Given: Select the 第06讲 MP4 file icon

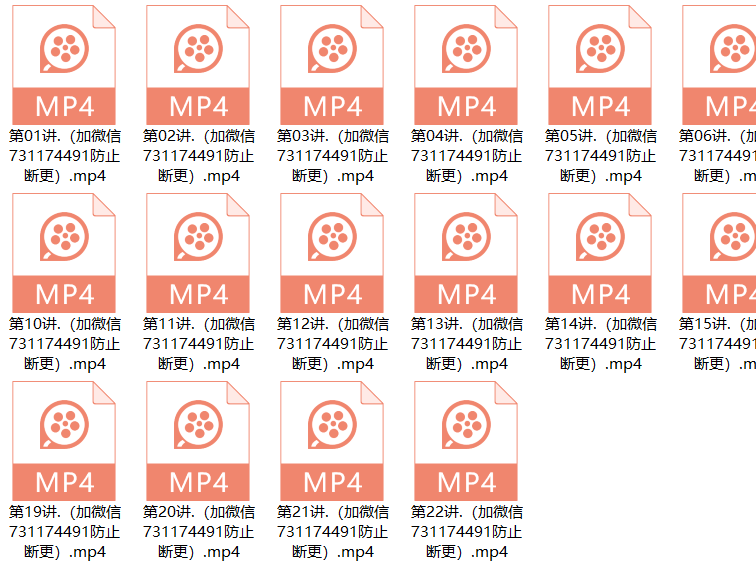Looking at the screenshot, I should tap(719, 65).
